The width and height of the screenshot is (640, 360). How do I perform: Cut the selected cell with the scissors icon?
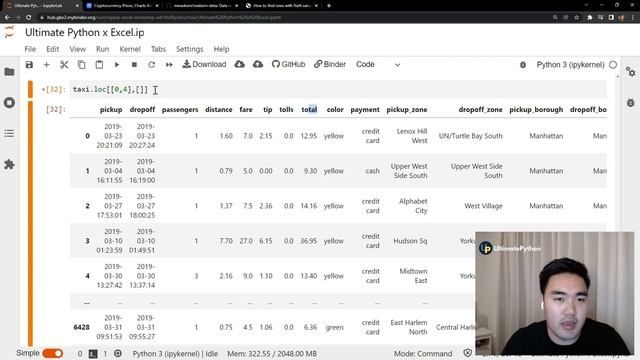point(64,64)
